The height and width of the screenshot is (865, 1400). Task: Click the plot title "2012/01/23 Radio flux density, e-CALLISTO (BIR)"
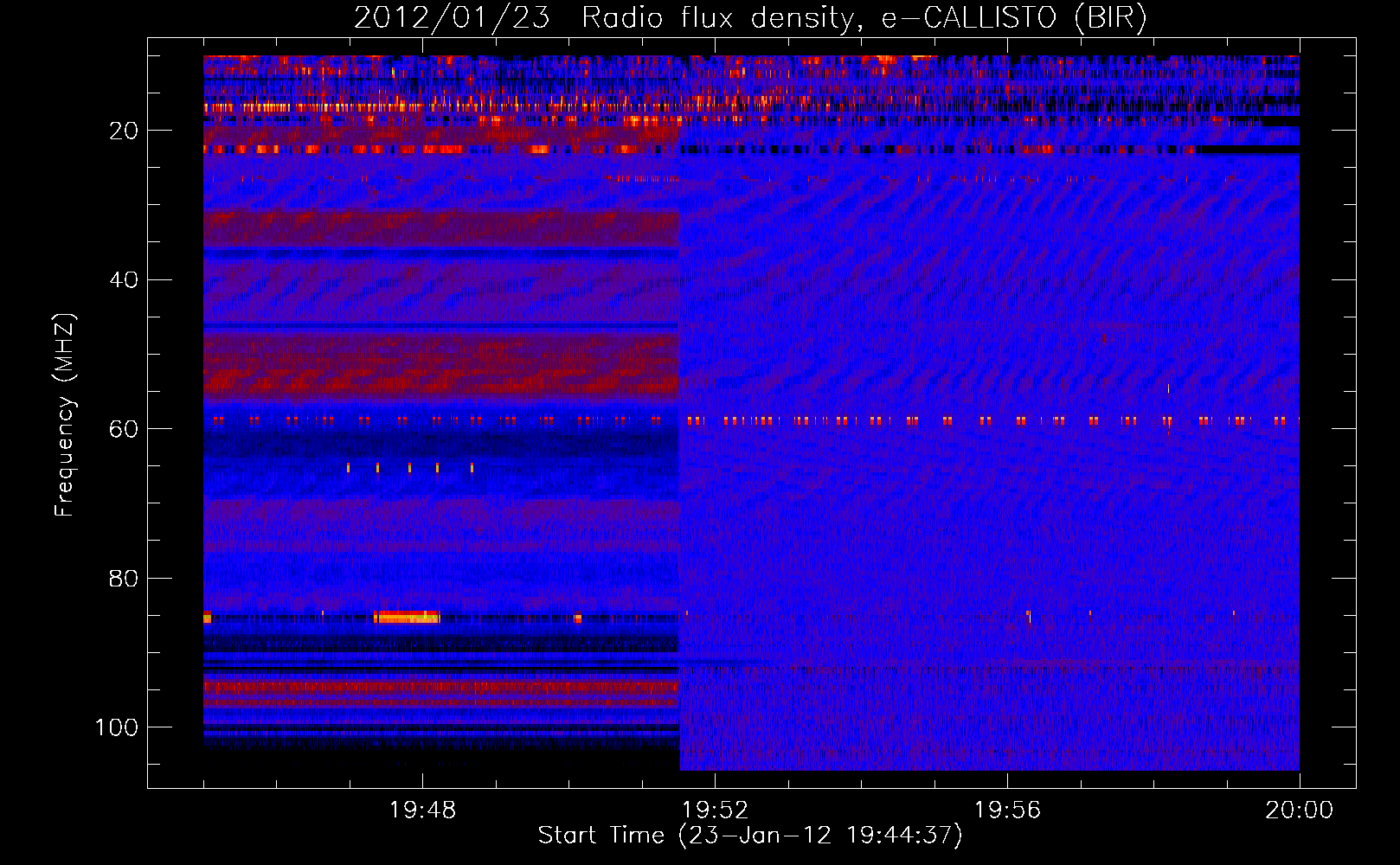(750, 18)
